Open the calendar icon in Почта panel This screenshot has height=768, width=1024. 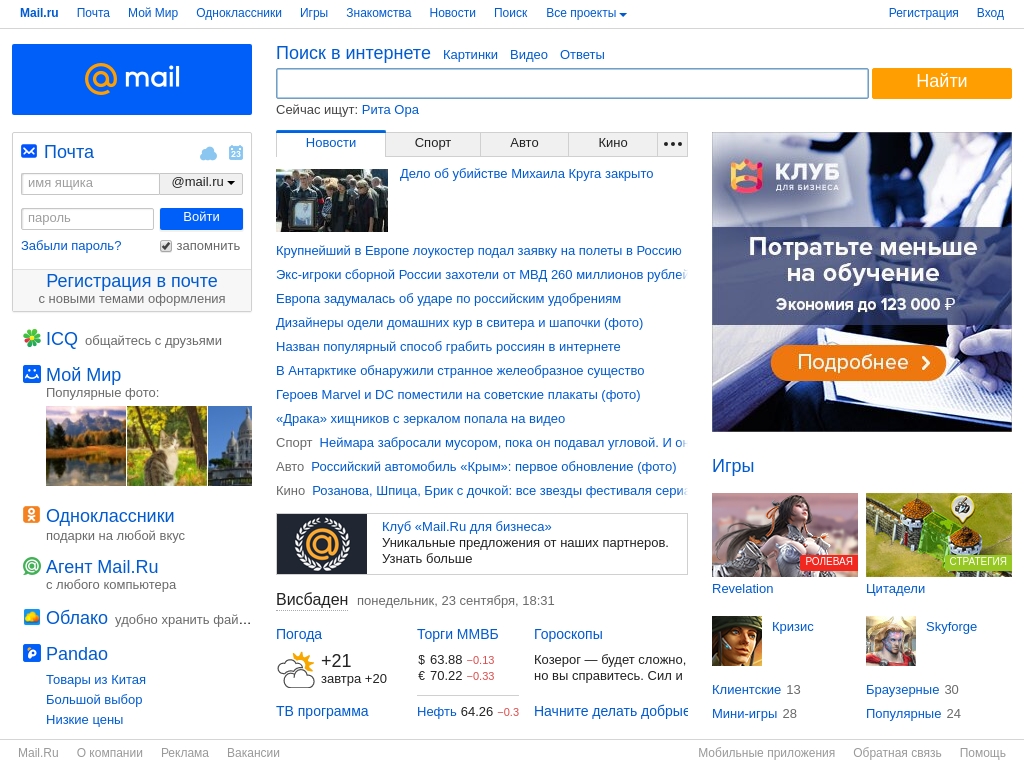click(236, 152)
